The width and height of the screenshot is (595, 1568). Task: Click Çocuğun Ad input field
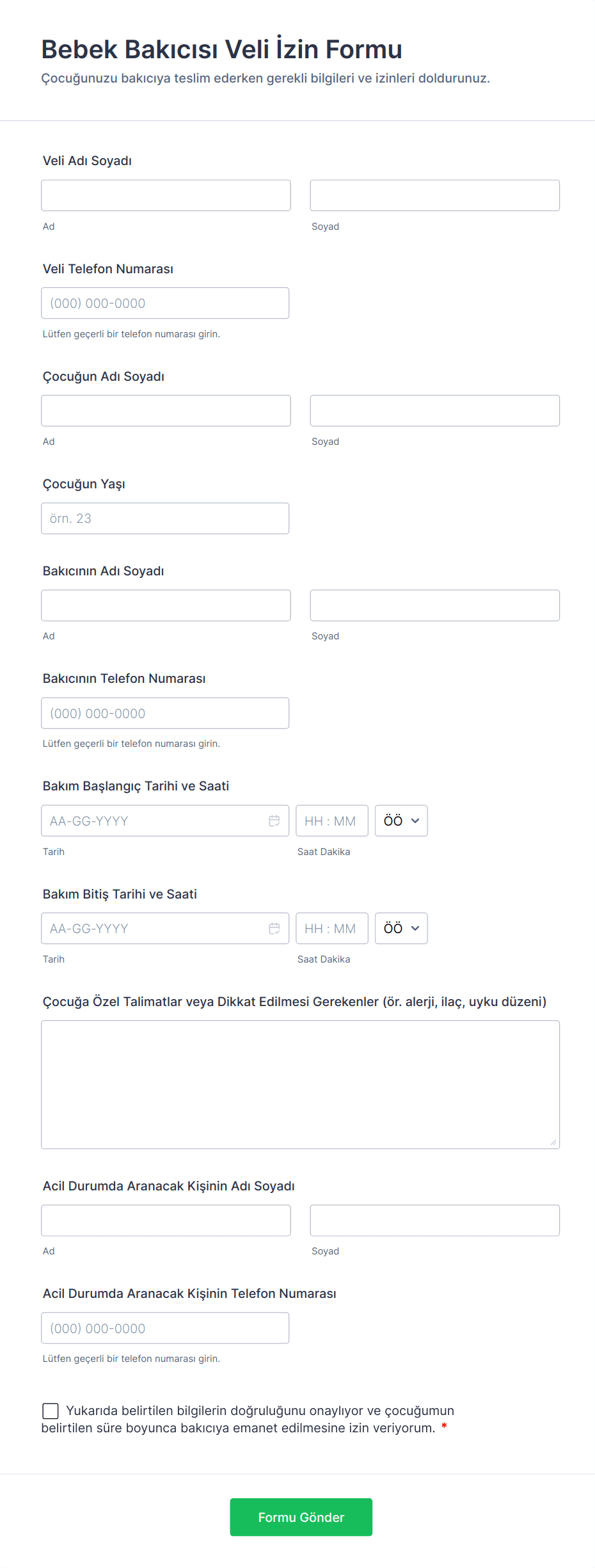tap(166, 411)
